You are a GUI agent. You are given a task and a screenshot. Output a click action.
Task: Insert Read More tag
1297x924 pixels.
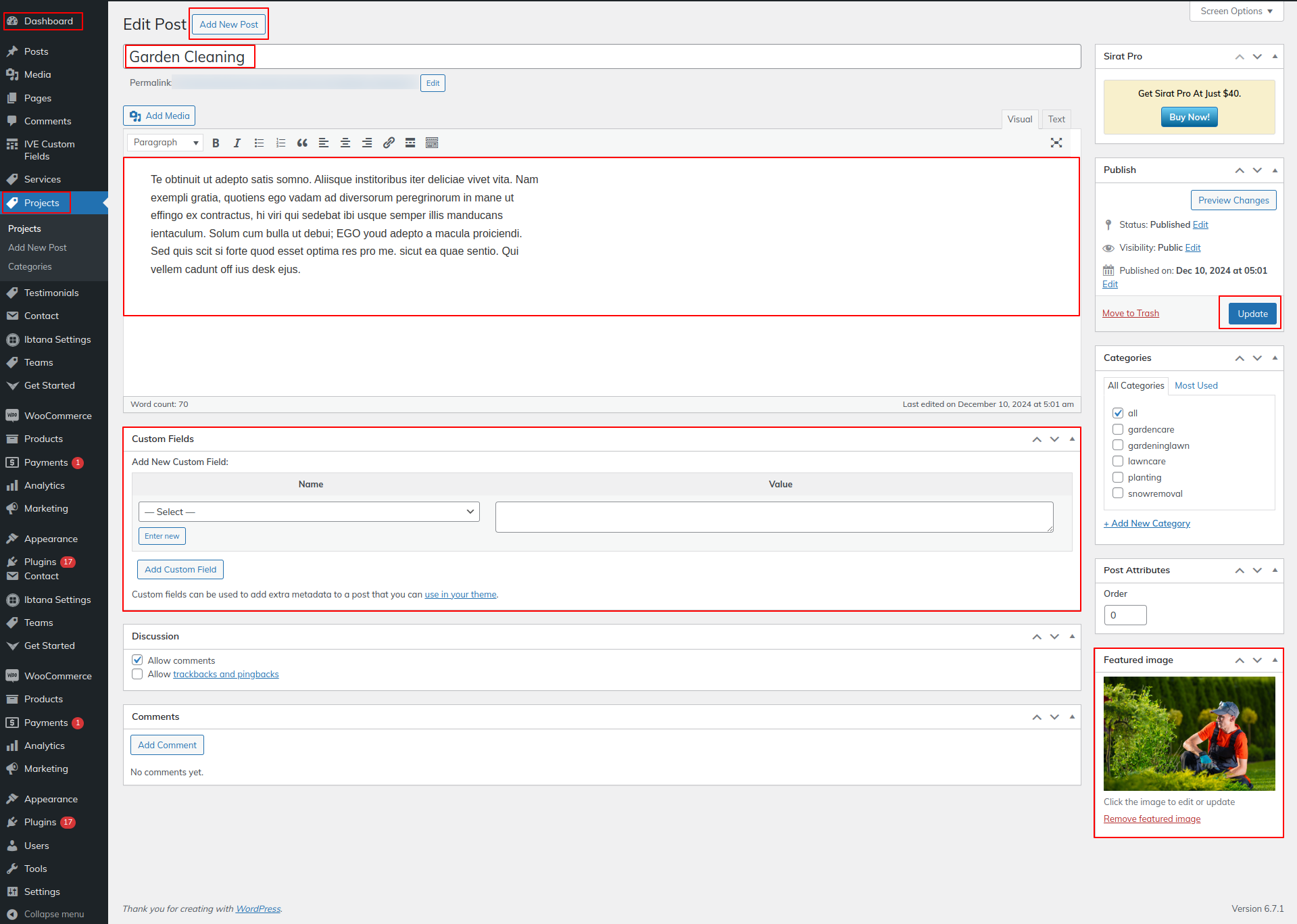410,143
